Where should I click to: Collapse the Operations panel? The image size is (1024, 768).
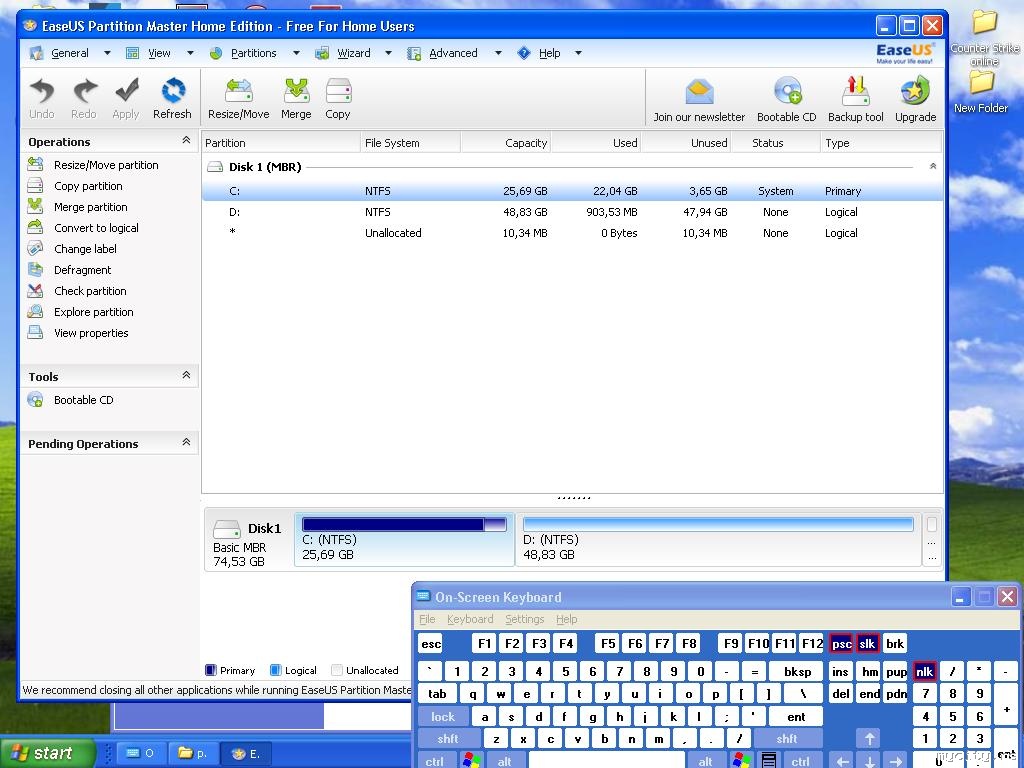[186, 140]
